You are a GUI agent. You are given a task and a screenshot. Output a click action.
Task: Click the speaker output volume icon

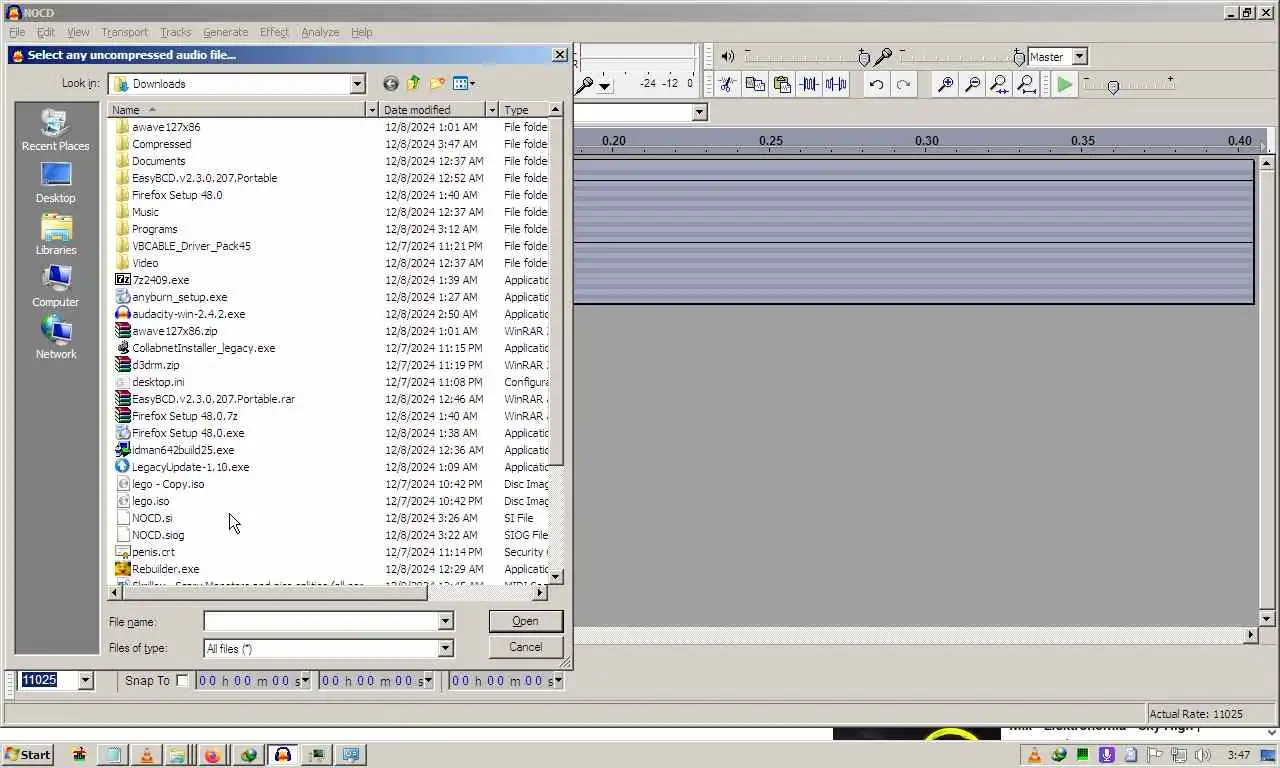click(728, 57)
